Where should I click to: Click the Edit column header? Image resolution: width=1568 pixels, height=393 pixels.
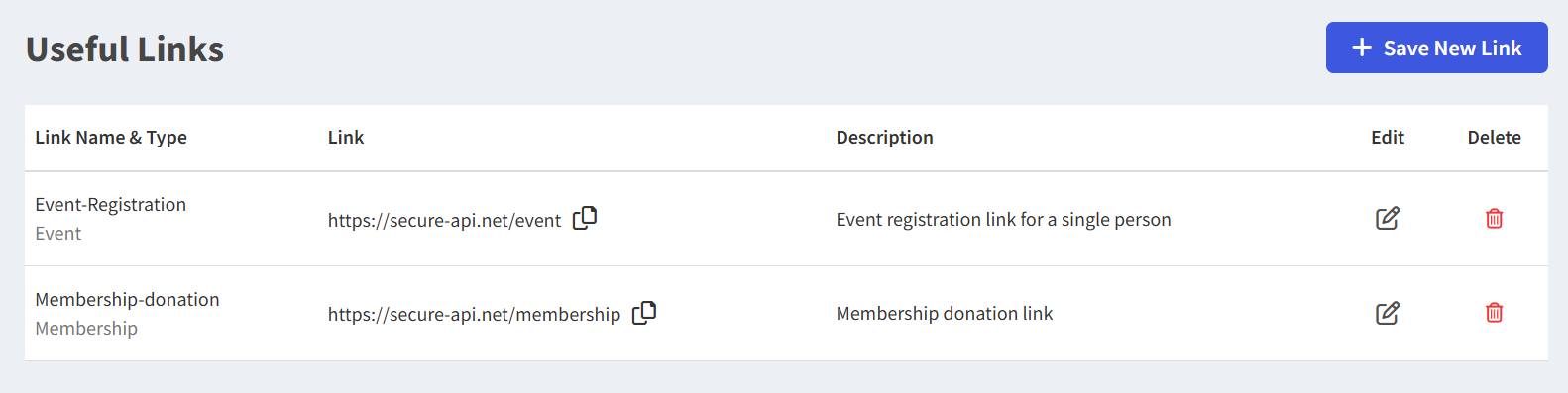(1388, 138)
